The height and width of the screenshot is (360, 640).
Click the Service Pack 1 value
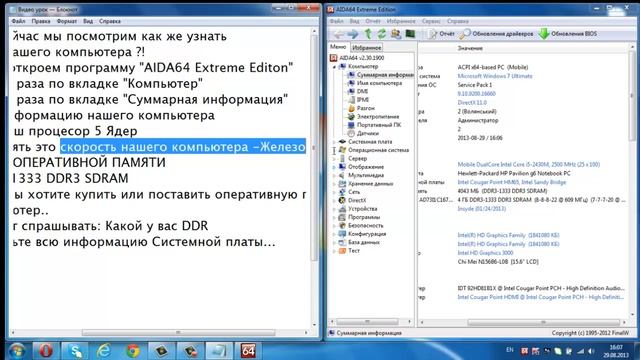475,85
